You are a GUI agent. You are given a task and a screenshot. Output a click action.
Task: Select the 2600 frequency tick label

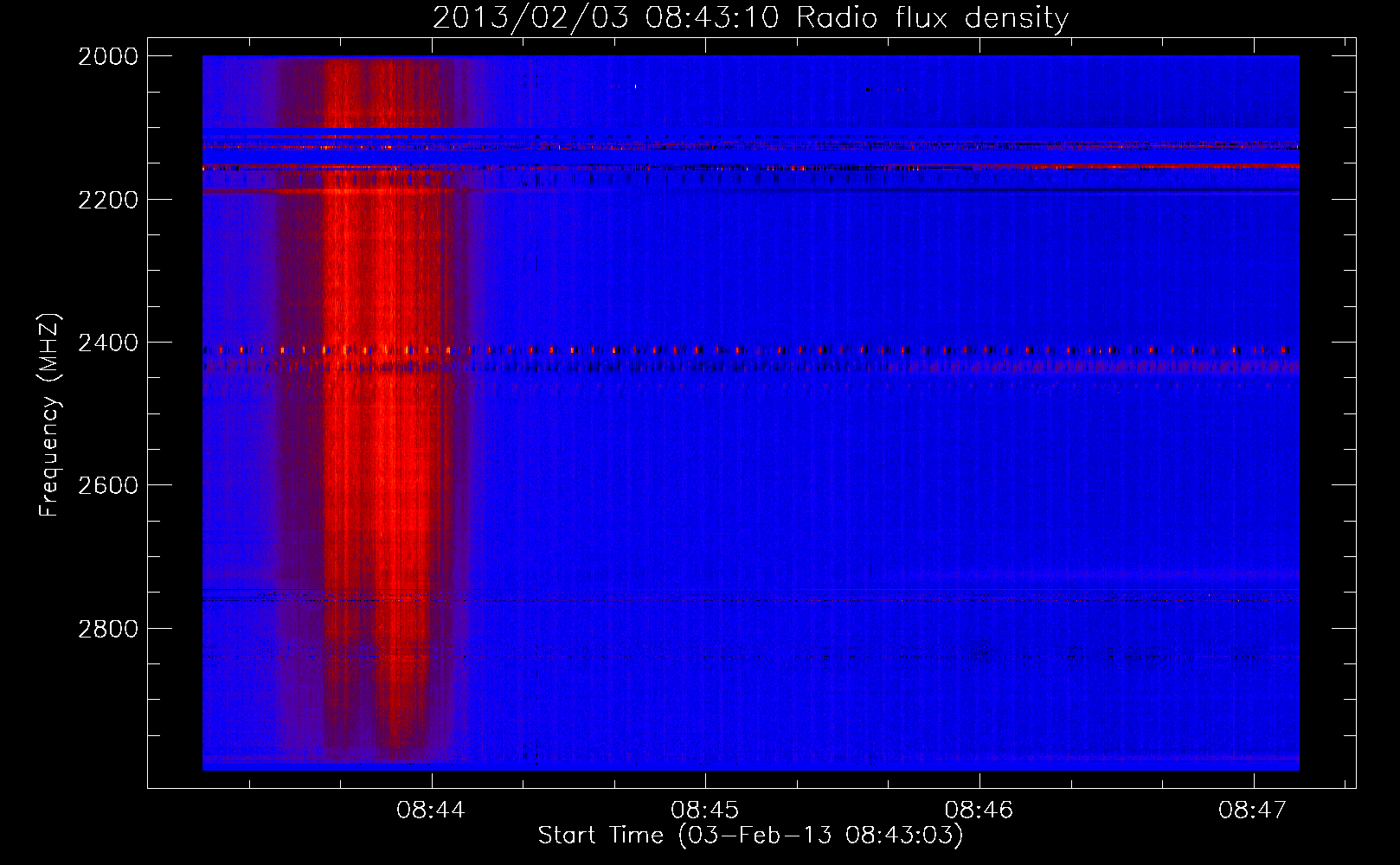pyautogui.click(x=108, y=485)
